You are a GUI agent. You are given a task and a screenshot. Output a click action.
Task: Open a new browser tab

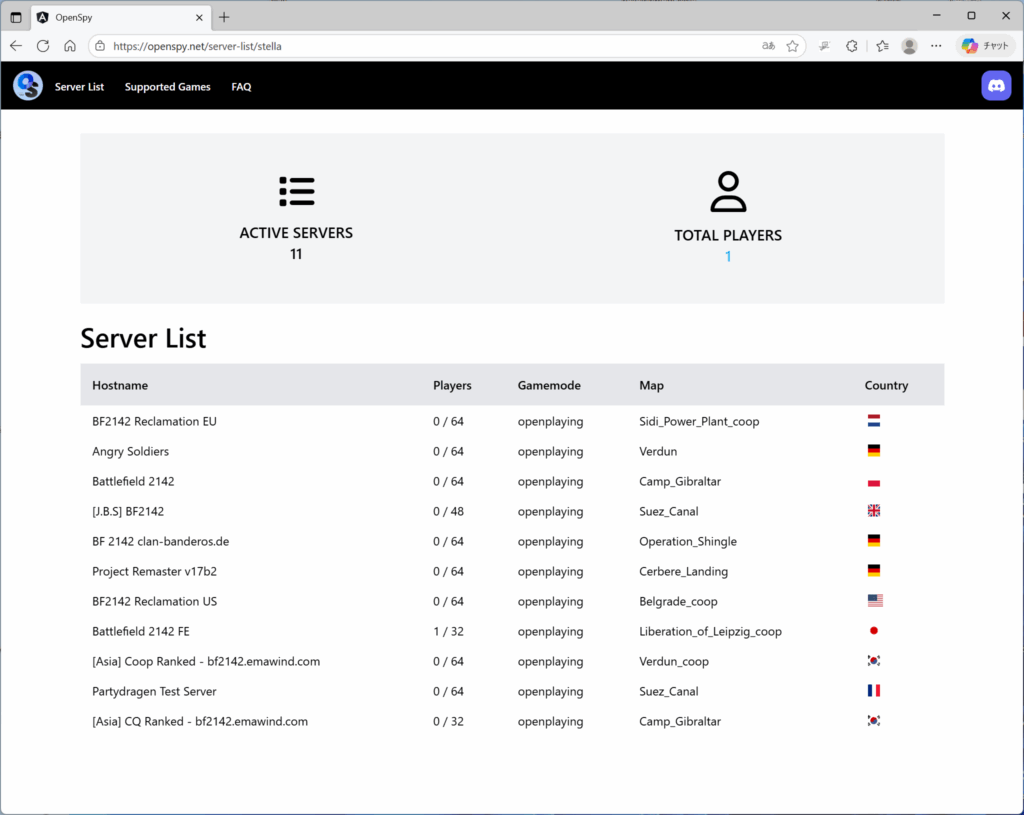[224, 17]
